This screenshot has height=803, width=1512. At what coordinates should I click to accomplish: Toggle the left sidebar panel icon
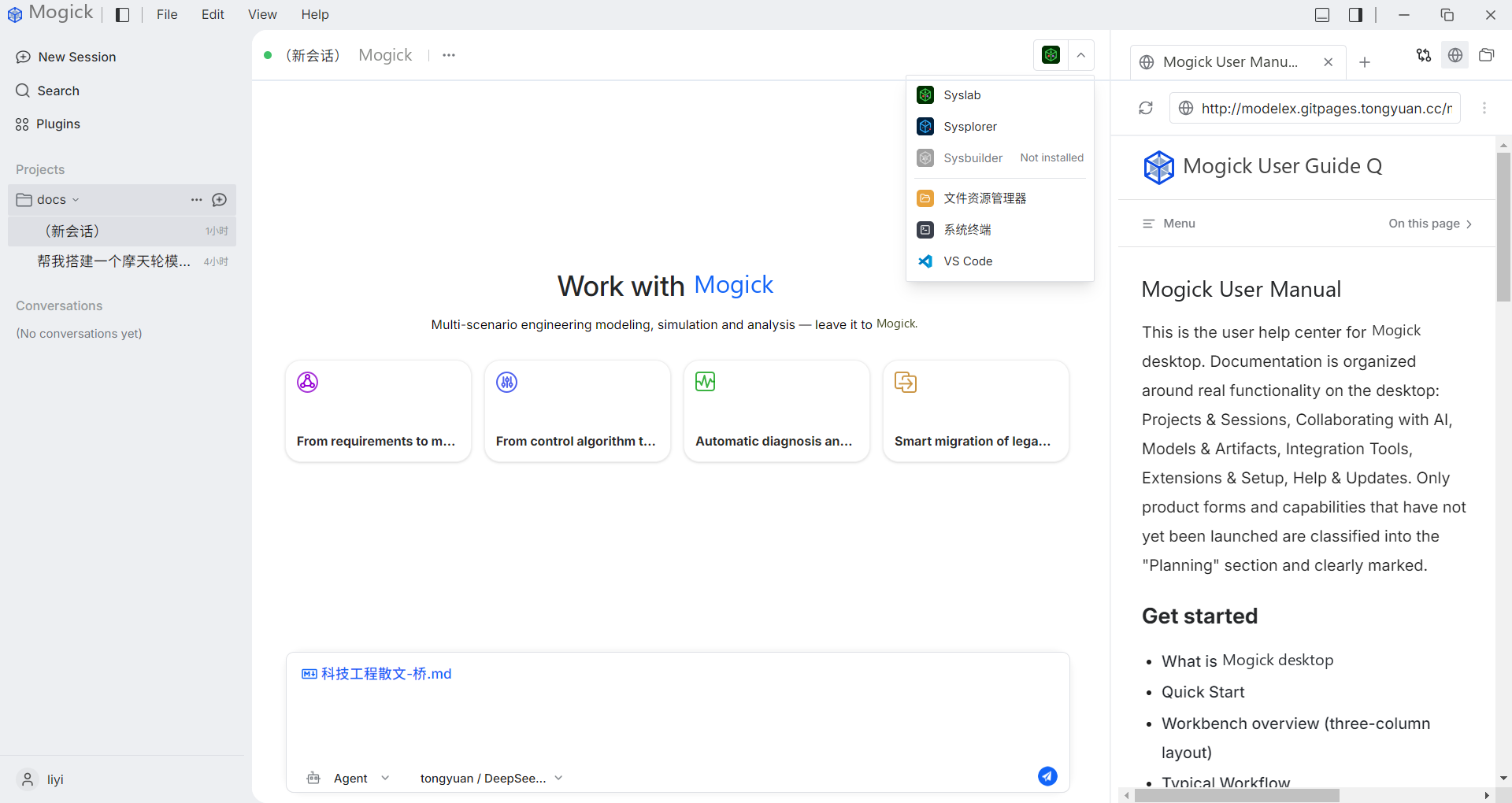[122, 15]
